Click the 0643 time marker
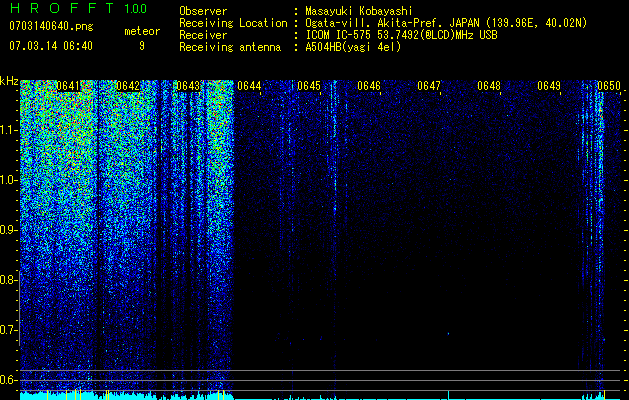The height and width of the screenshot is (400, 629). click(188, 86)
